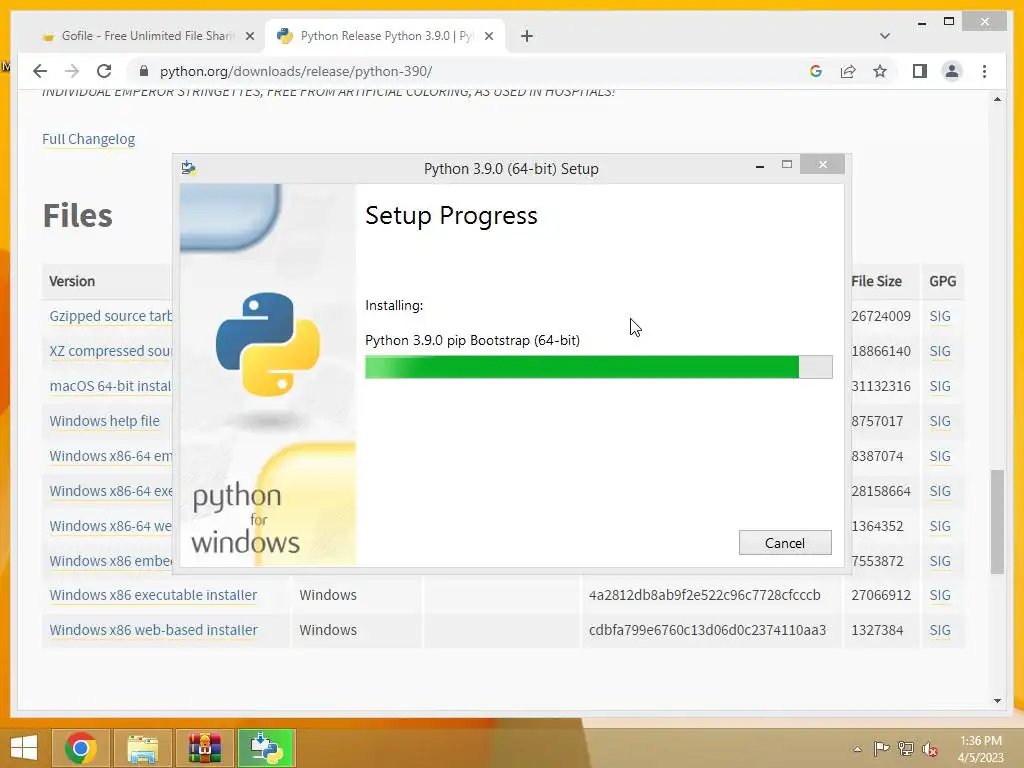This screenshot has width=1024, height=768.
Task: Open SIG link for file size 31132316
Action: coord(940,386)
